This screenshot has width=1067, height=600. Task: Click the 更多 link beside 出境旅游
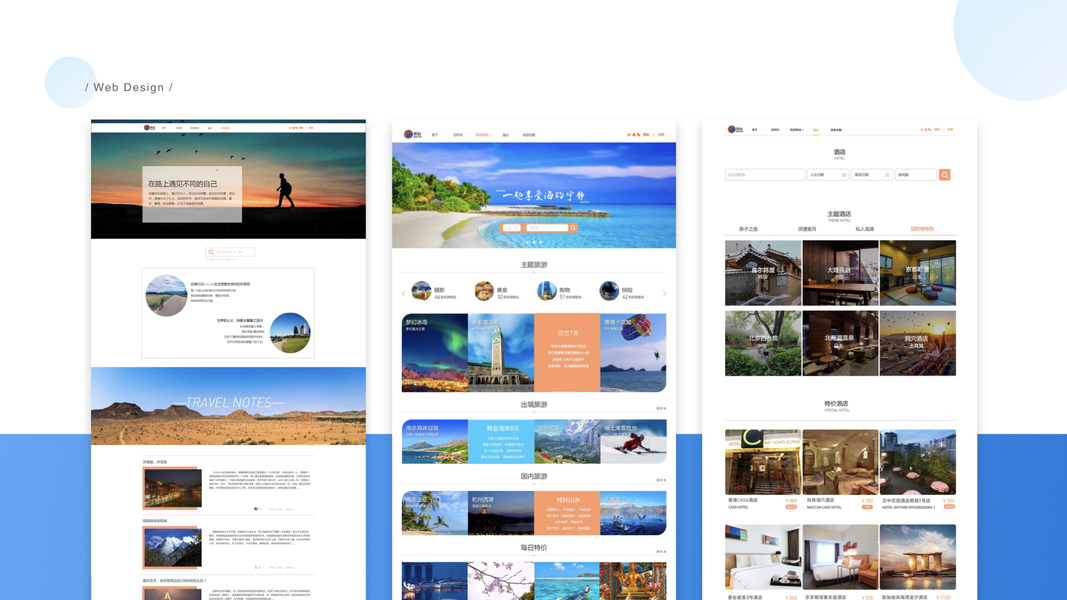point(660,408)
